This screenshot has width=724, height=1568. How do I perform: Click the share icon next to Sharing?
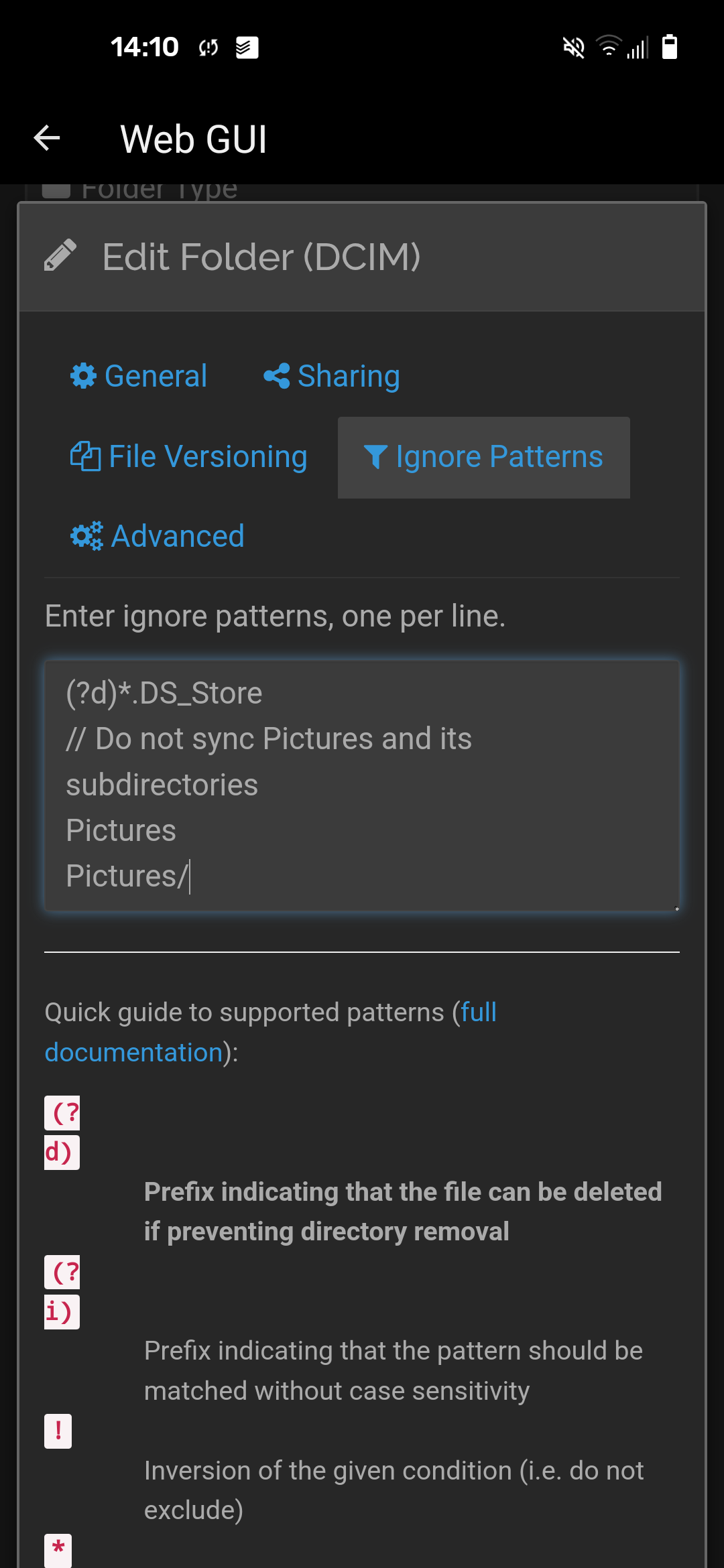pos(277,376)
